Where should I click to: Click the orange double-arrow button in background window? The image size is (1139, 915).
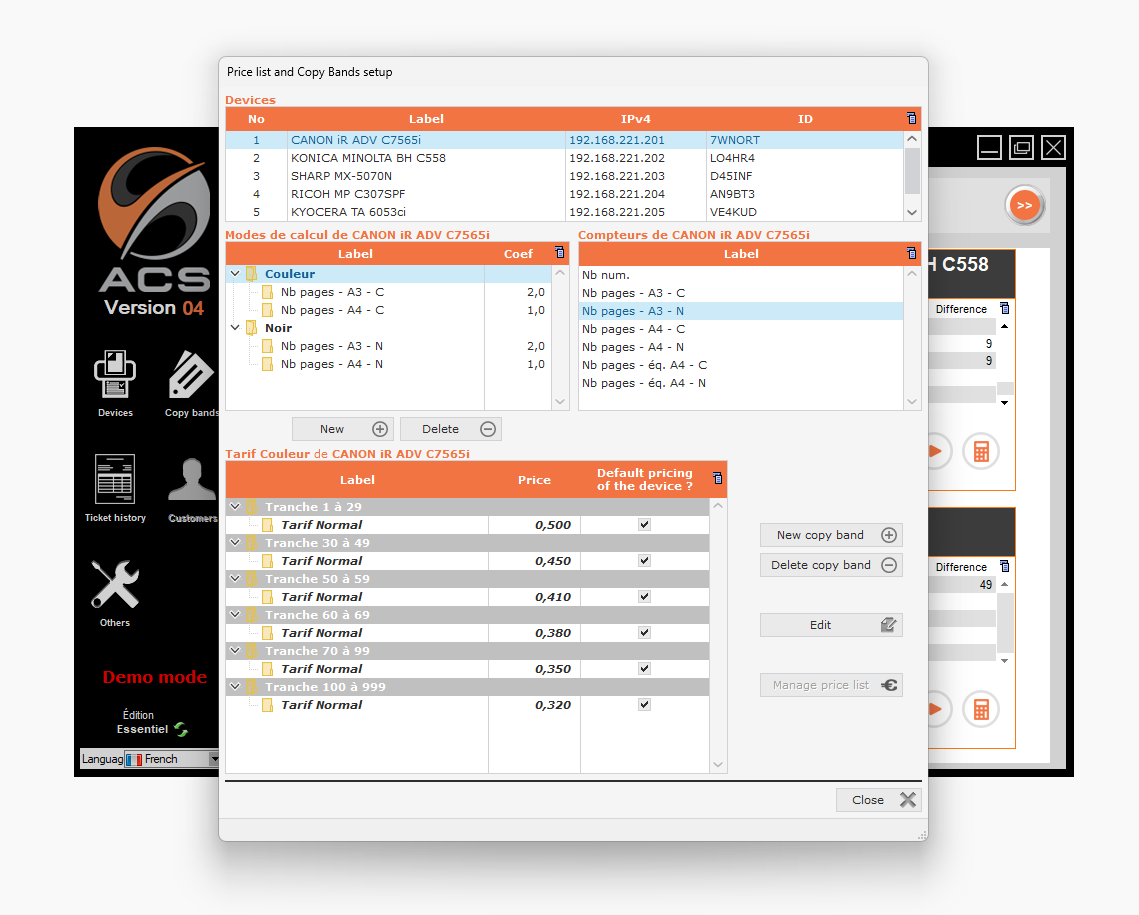(x=1024, y=206)
